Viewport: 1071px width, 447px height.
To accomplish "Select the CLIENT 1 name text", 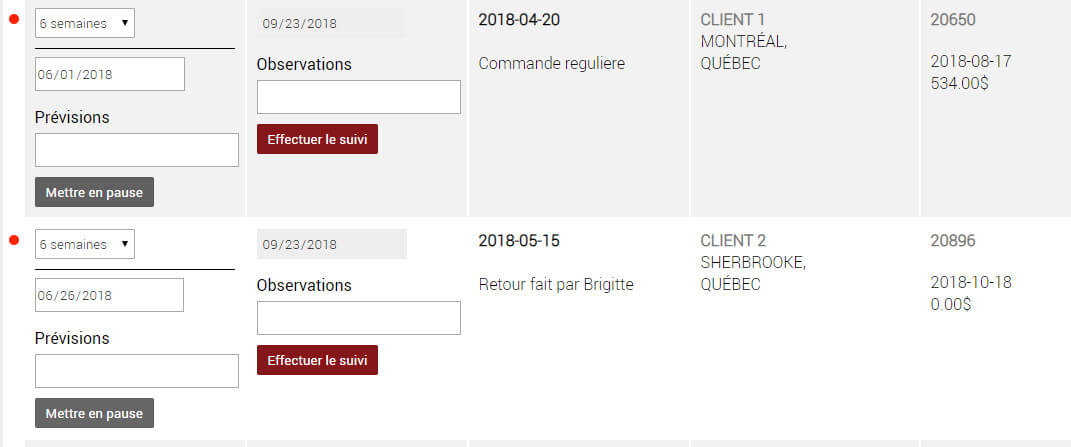I will coord(733,20).
